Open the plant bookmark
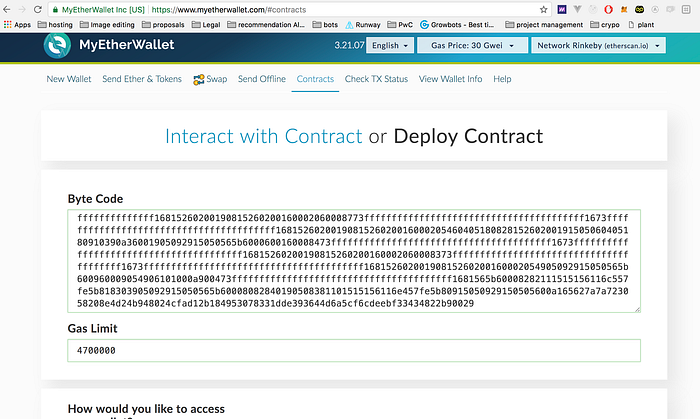700x419 pixels. pyautogui.click(x=641, y=25)
